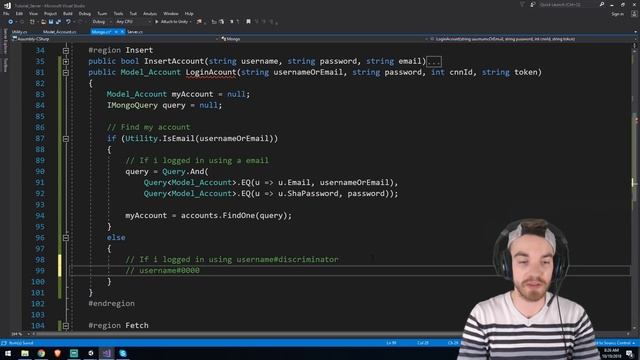The width and height of the screenshot is (640, 360).
Task: Open the Assembly-CSharp project dropdown
Action: pos(116,39)
